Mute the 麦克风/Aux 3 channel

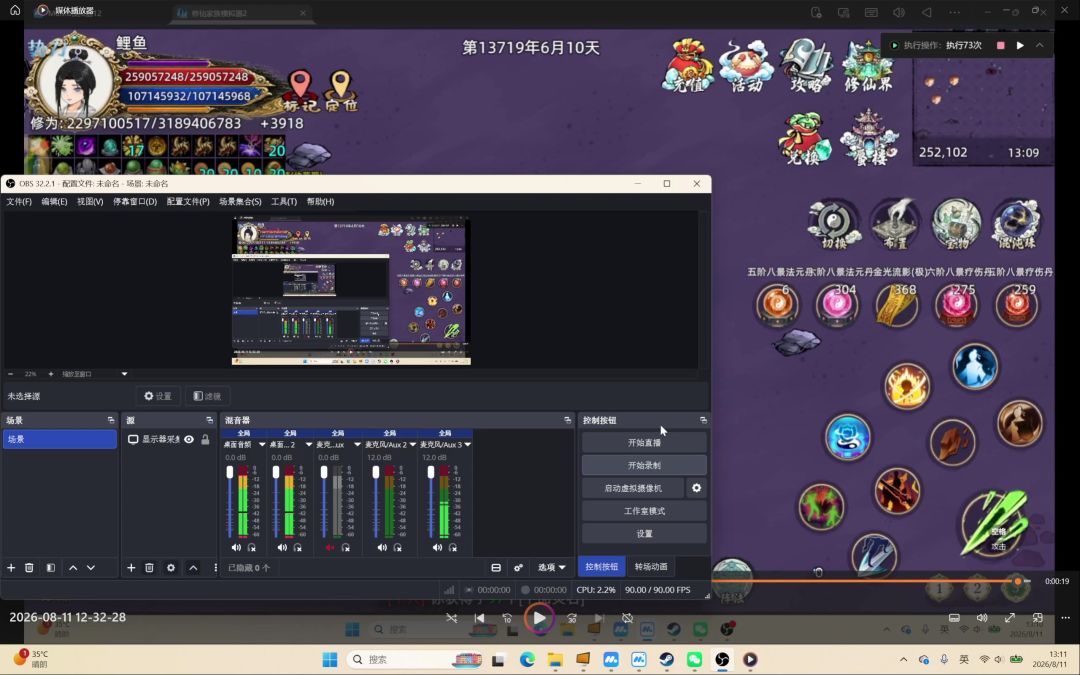437,548
